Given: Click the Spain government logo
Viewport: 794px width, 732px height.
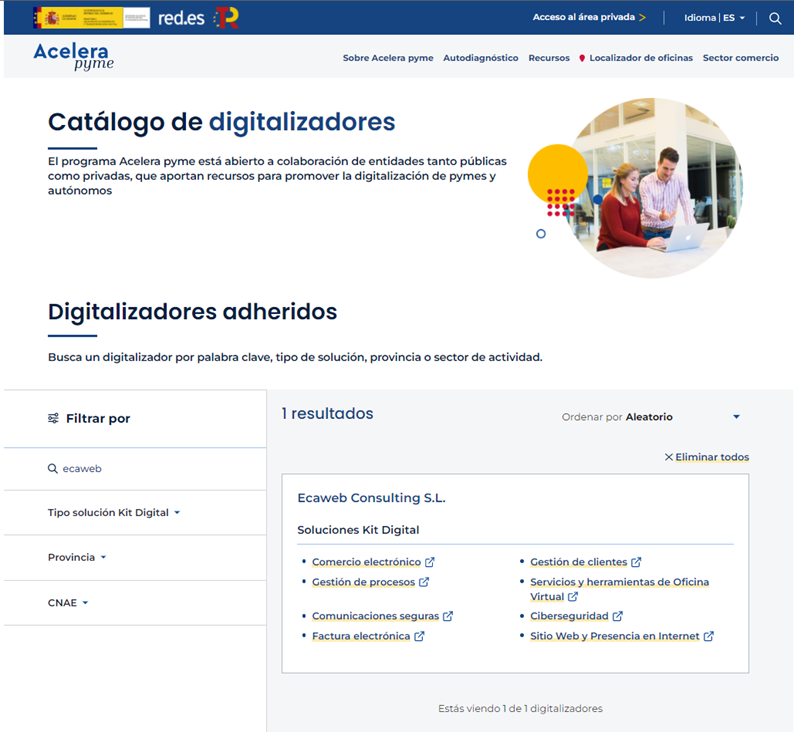Looking at the screenshot, I should click(x=91, y=18).
